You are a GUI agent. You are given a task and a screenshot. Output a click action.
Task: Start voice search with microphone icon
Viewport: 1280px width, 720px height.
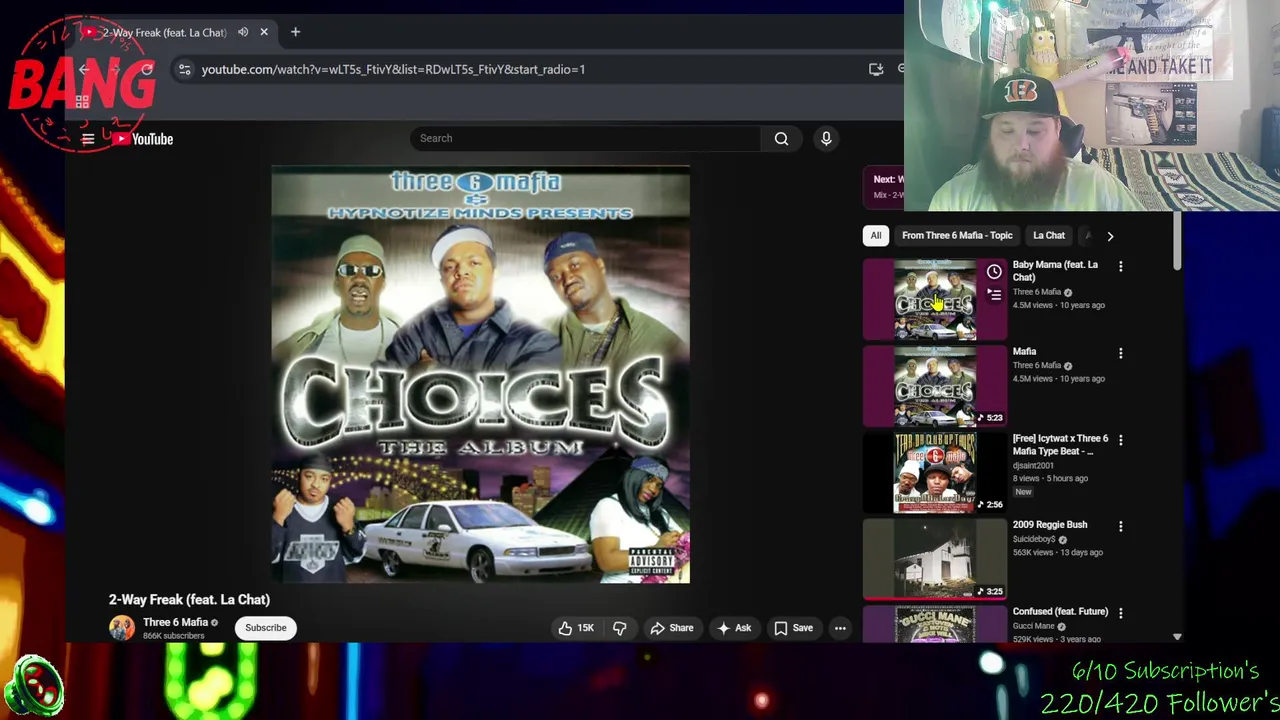coord(826,138)
